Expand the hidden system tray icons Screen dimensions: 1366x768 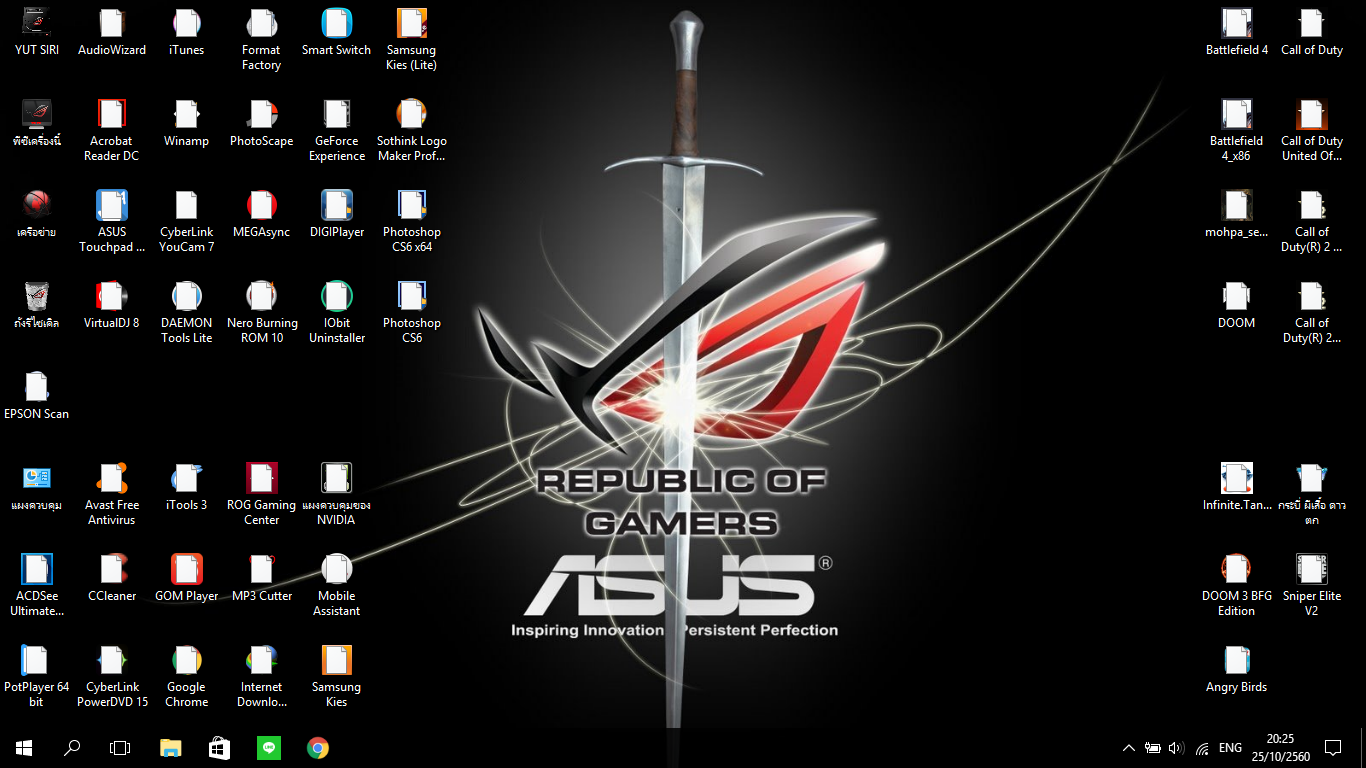point(1129,747)
